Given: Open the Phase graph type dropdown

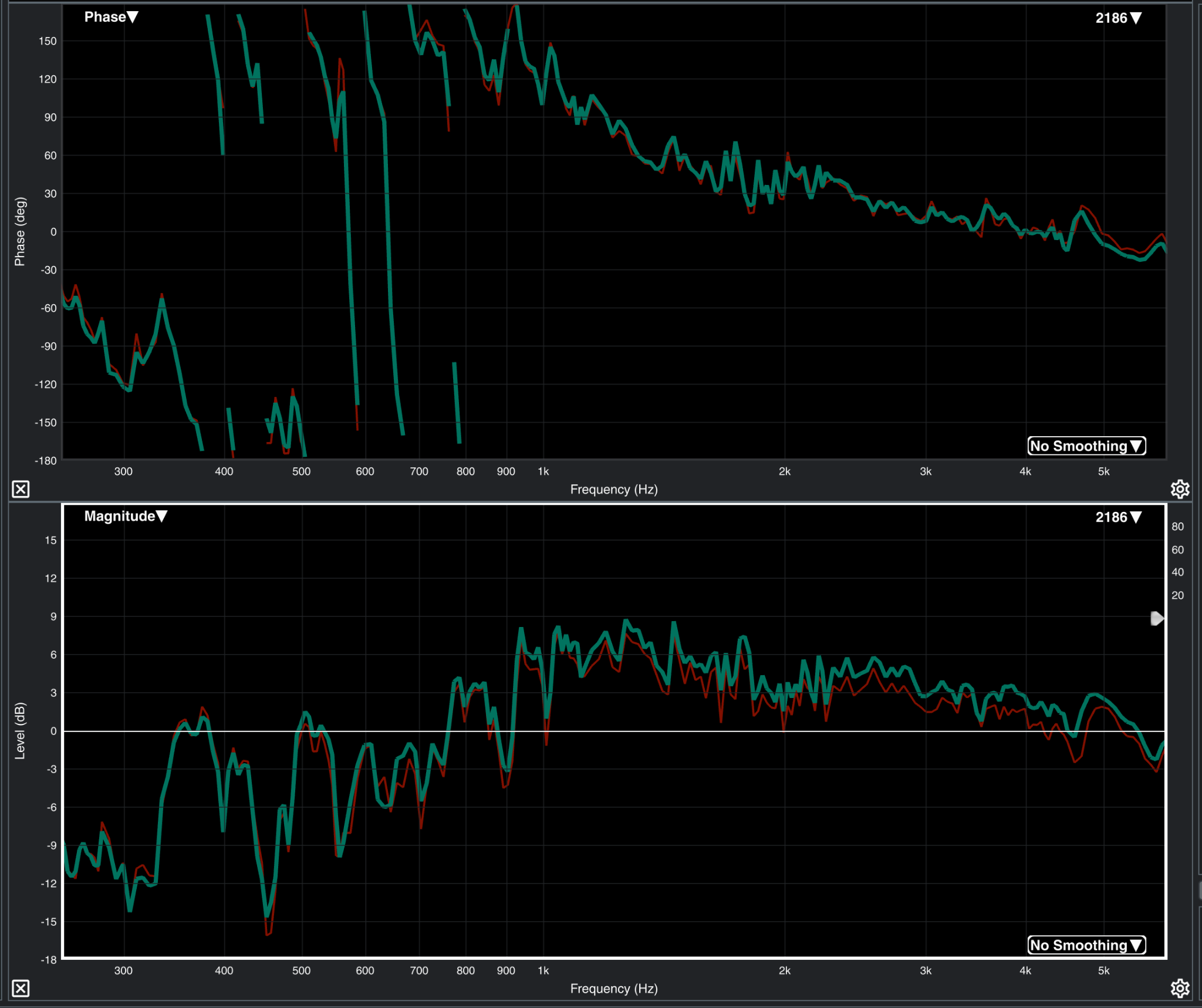Looking at the screenshot, I should click(111, 17).
